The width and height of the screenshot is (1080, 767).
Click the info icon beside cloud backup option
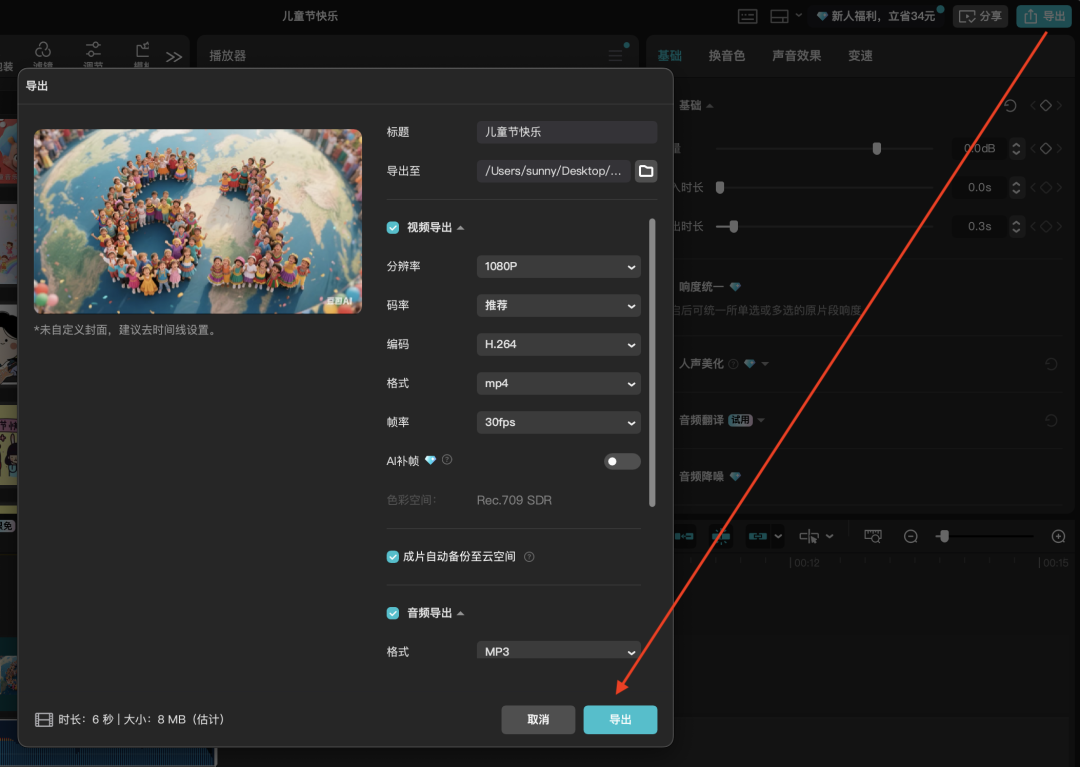(529, 557)
